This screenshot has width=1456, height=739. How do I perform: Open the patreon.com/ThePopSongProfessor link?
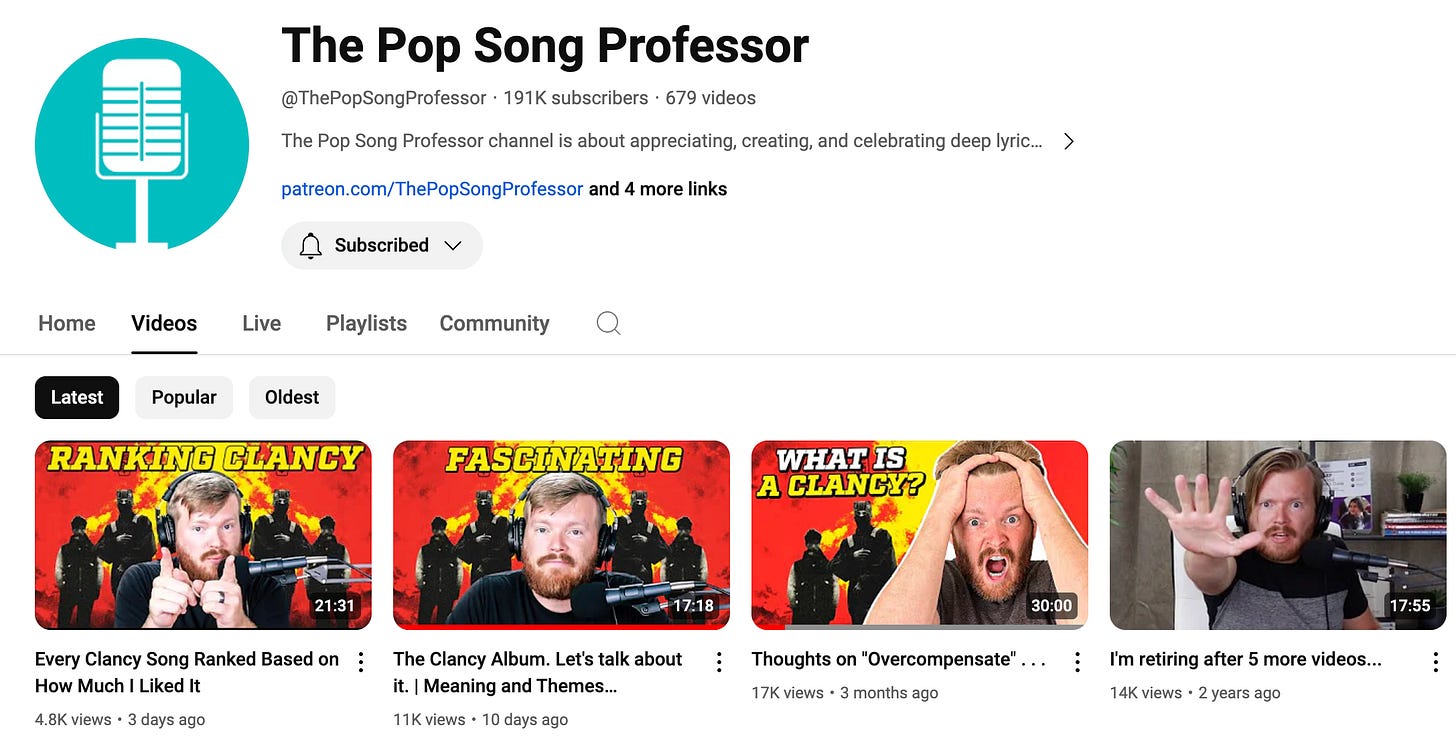pyautogui.click(x=432, y=189)
